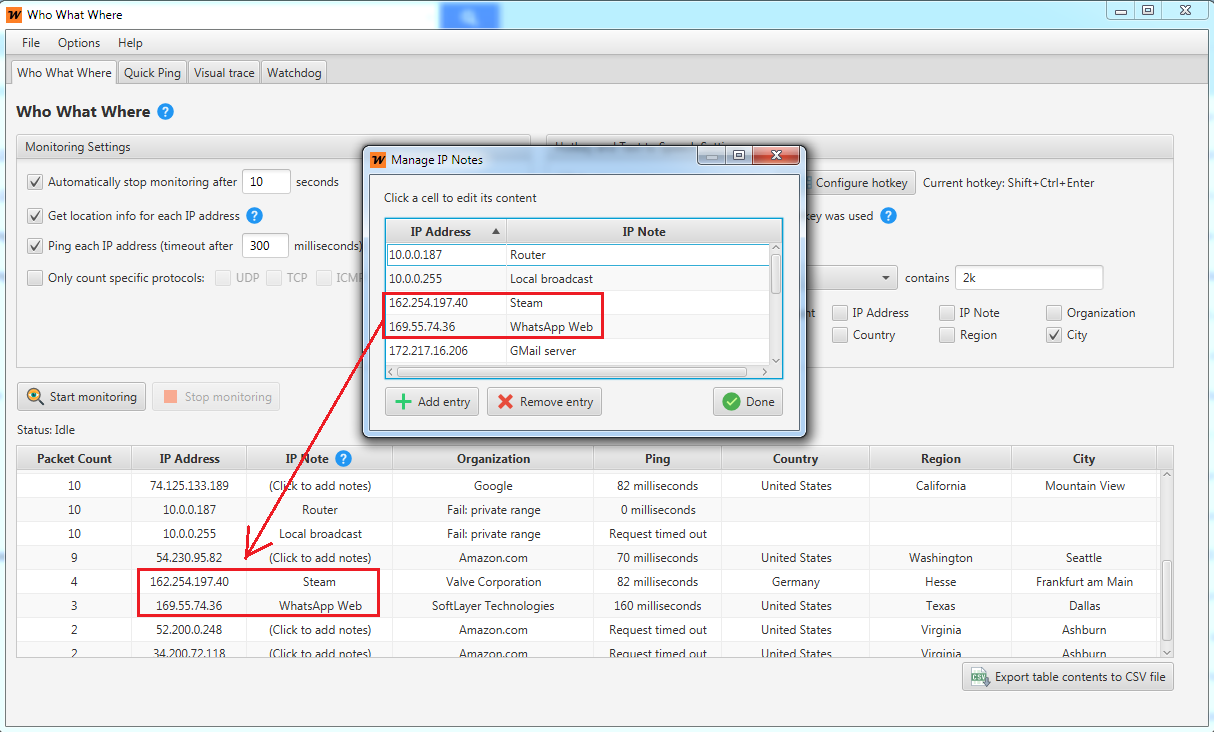Sort main table by Organization header
Viewport: 1214px width, 732px height.
493,459
